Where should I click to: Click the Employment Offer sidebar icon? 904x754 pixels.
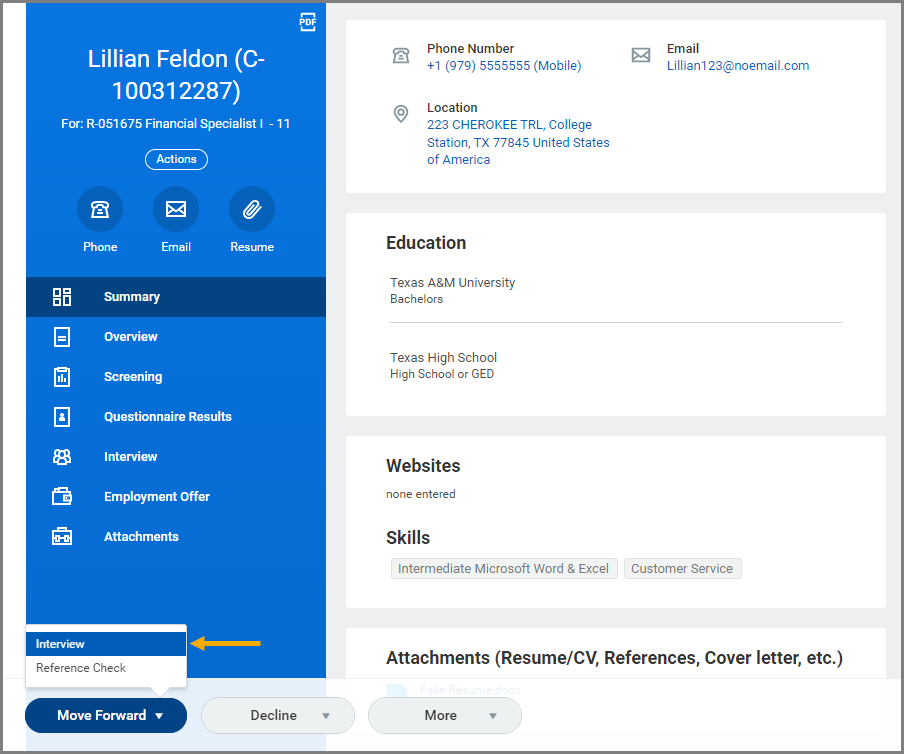click(x=62, y=497)
